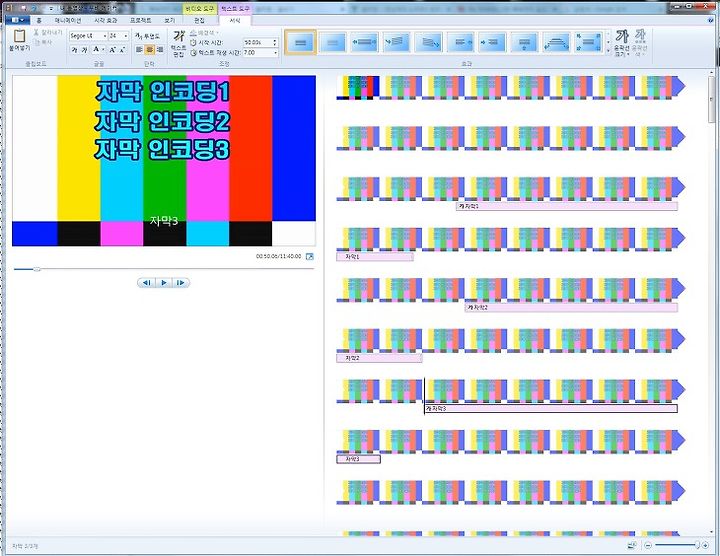Switch to the Home (홈) tab

pos(39,21)
